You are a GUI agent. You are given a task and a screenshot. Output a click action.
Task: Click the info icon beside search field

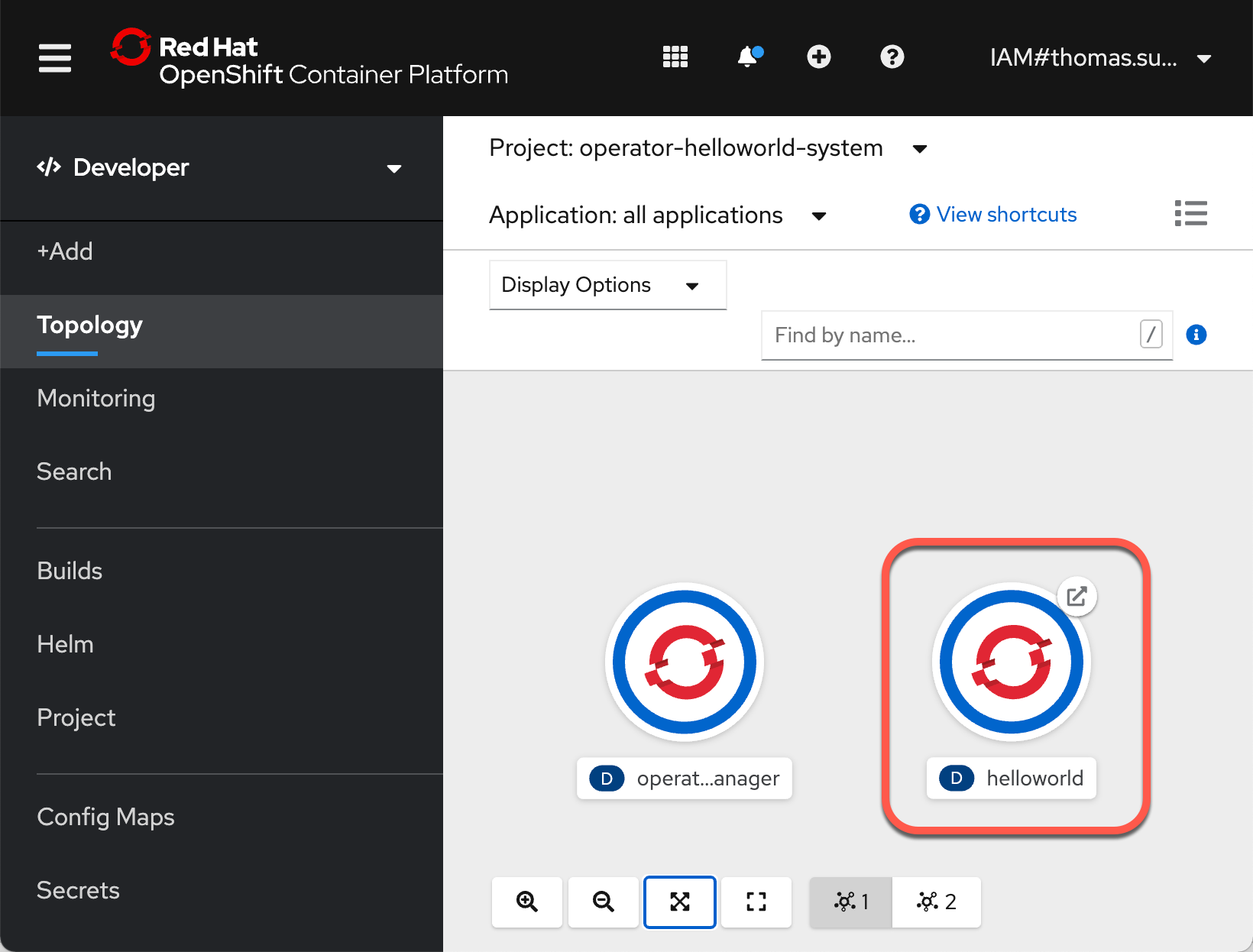point(1196,335)
